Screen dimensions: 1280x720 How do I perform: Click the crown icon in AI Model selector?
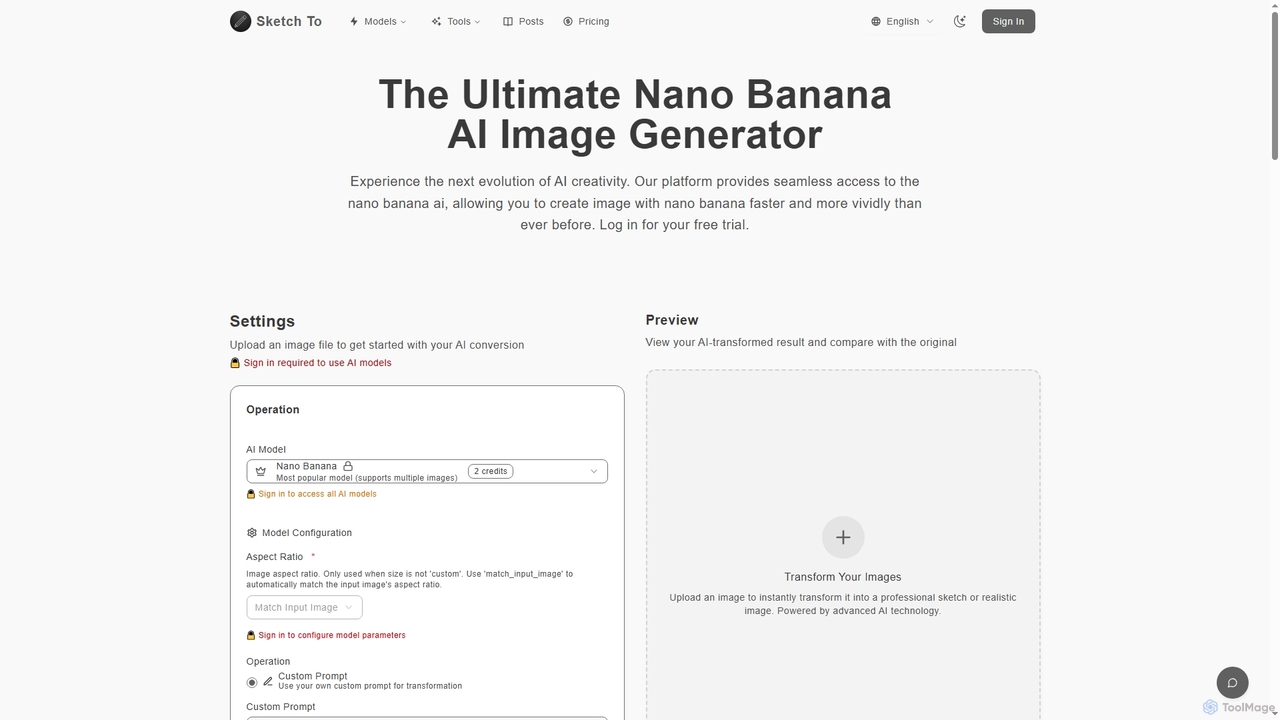click(261, 471)
